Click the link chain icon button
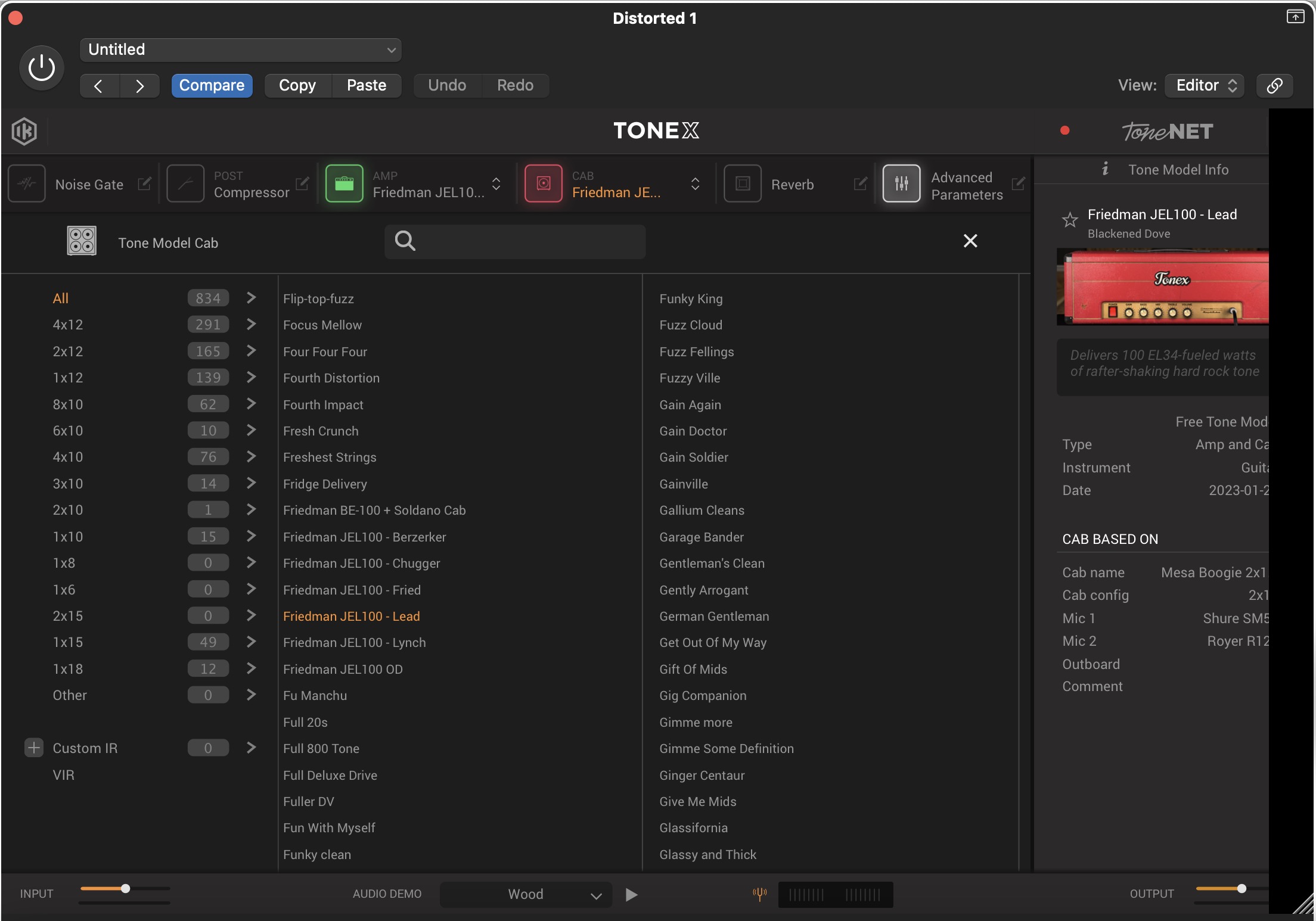1316x921 pixels. pos(1274,85)
